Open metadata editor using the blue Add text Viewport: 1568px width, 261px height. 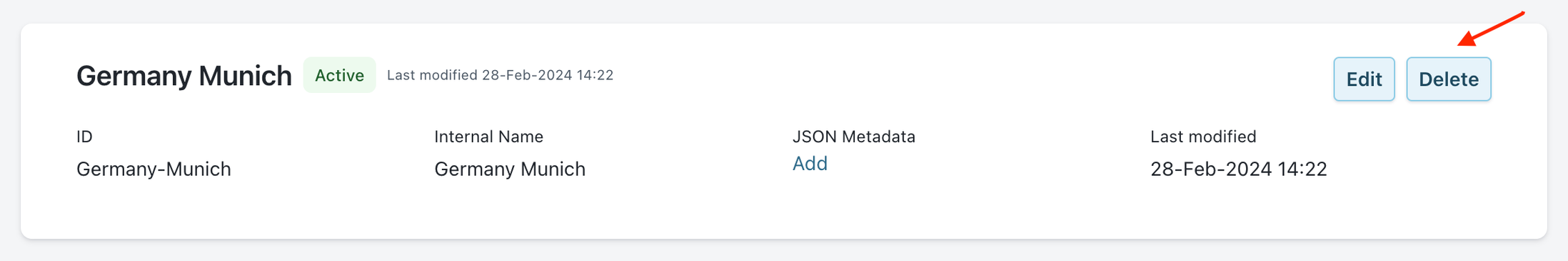click(810, 164)
